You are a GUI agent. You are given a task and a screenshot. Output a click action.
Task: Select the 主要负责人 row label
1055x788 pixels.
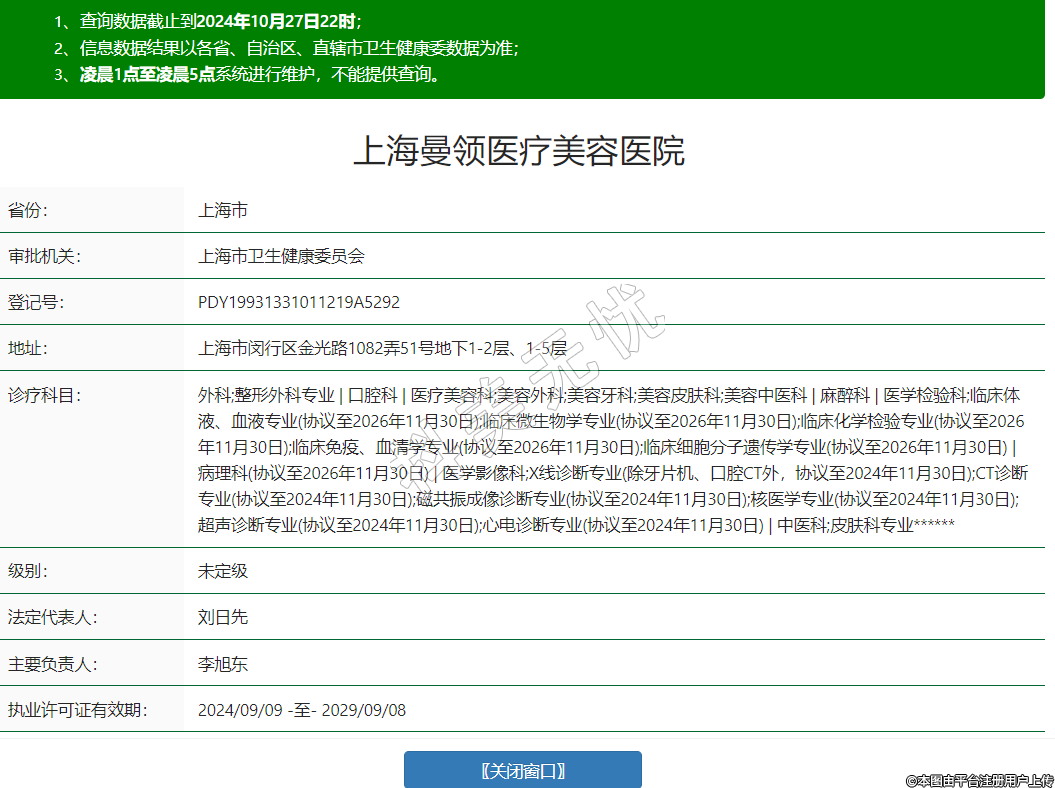tap(52, 664)
